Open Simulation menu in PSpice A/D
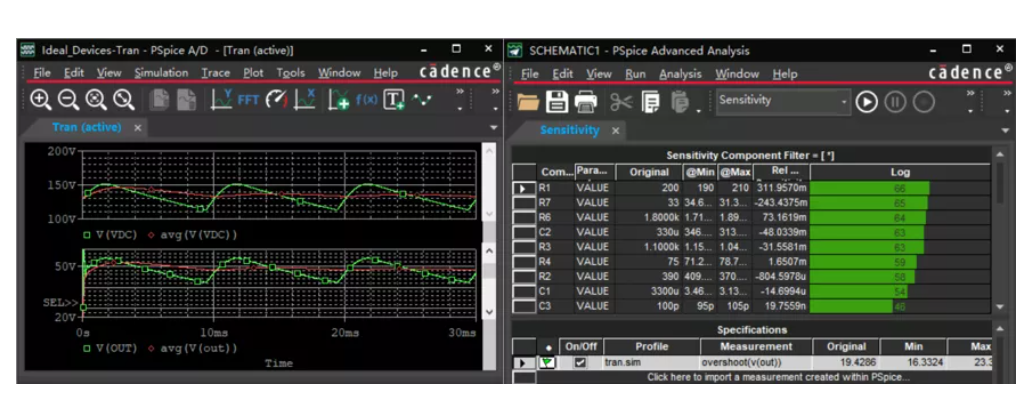Viewport: 1027px width, 403px height. 161,73
